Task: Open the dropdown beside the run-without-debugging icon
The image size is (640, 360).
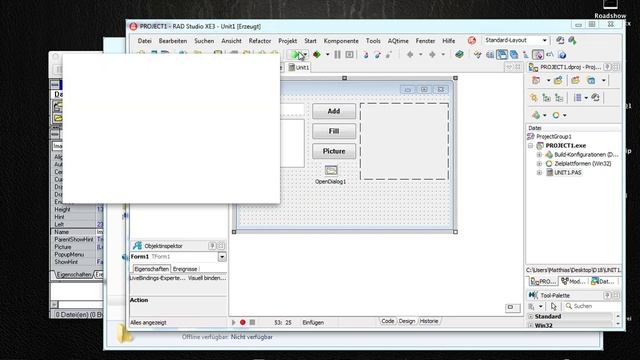Action: (x=327, y=55)
